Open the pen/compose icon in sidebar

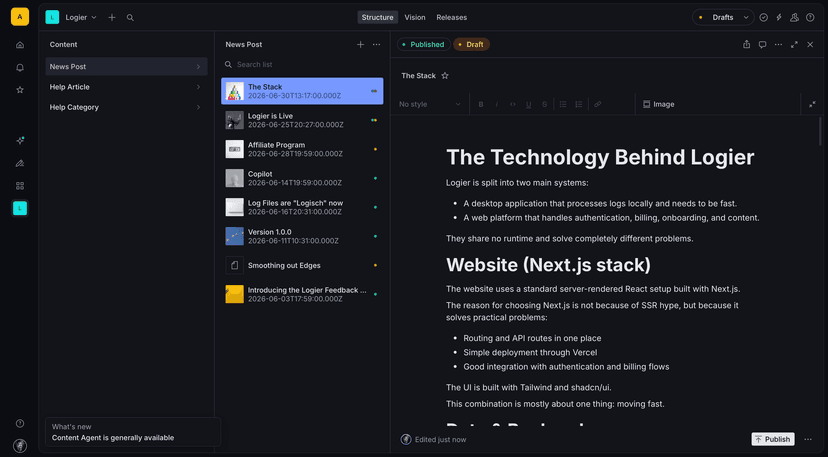point(20,163)
